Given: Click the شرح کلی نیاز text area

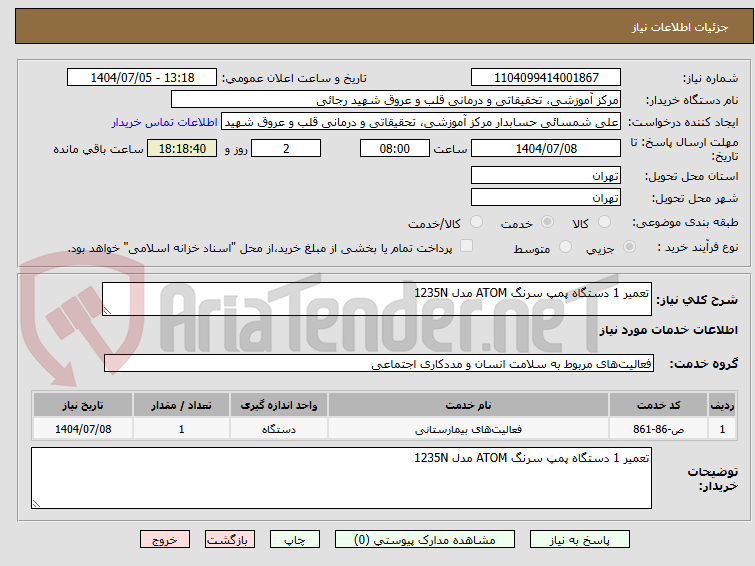Looking at the screenshot, I should 377,299.
